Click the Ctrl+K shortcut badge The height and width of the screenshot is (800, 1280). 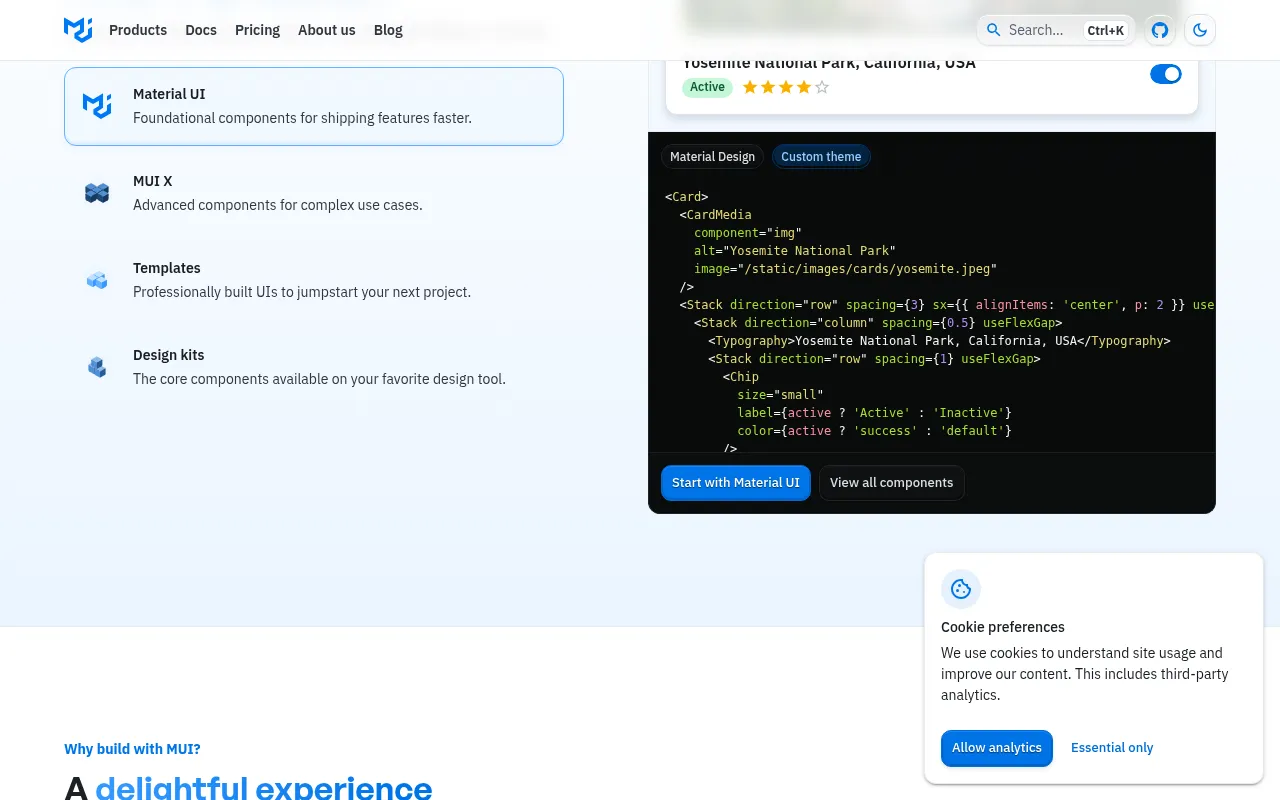pos(1106,30)
